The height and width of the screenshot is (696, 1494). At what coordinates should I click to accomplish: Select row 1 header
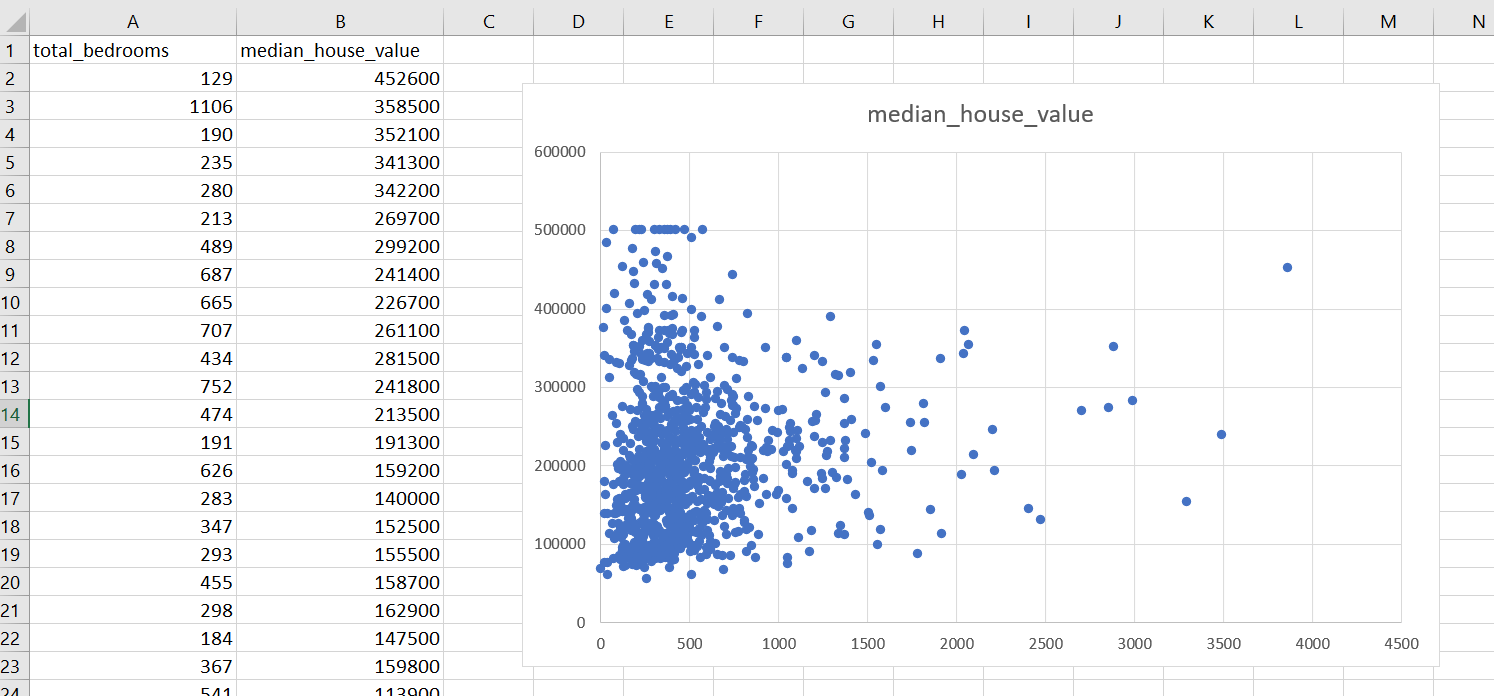pyautogui.click(x=15, y=50)
